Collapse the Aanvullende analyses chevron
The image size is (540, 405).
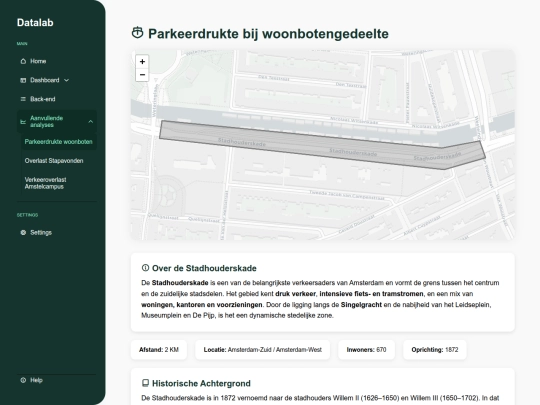tap(91, 122)
